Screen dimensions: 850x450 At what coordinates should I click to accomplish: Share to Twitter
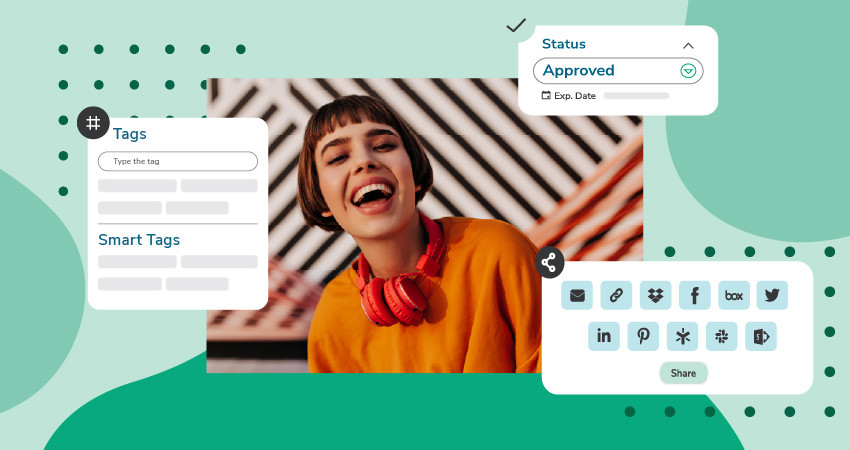pos(772,295)
